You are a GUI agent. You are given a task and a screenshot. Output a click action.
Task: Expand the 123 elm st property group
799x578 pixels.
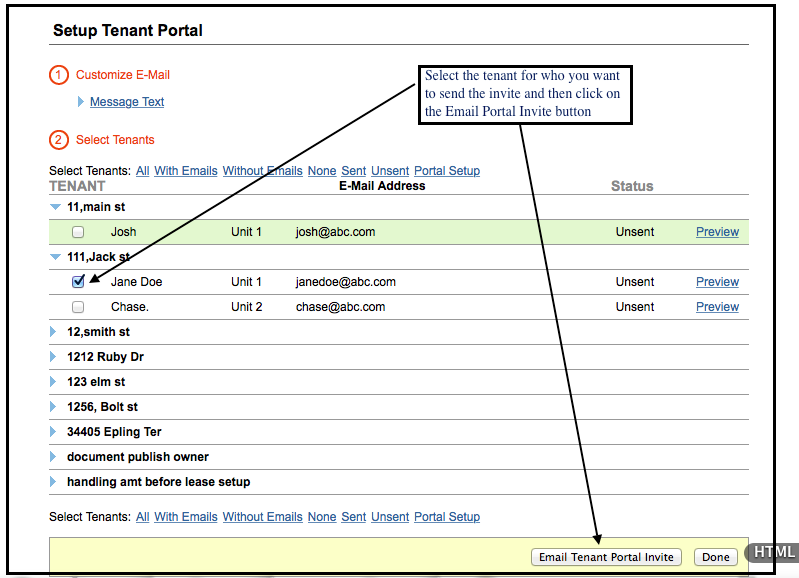53,382
